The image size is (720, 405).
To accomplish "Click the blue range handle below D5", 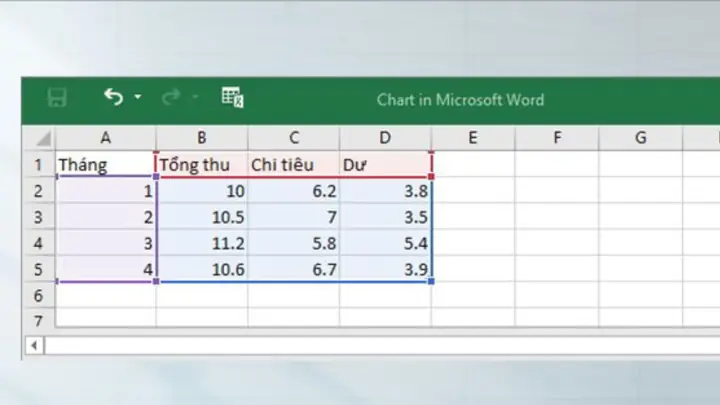I will pyautogui.click(x=431, y=281).
